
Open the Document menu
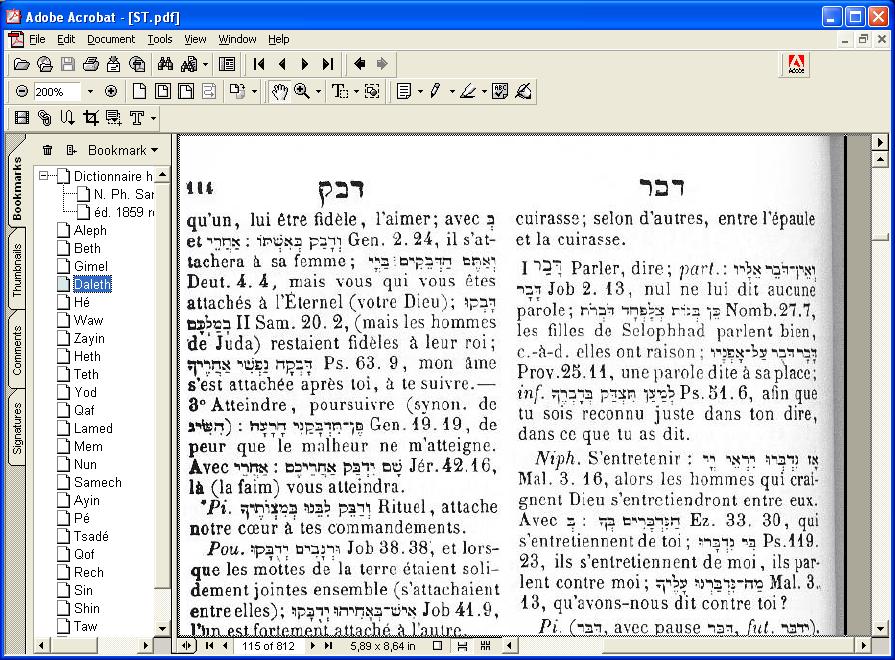point(111,39)
